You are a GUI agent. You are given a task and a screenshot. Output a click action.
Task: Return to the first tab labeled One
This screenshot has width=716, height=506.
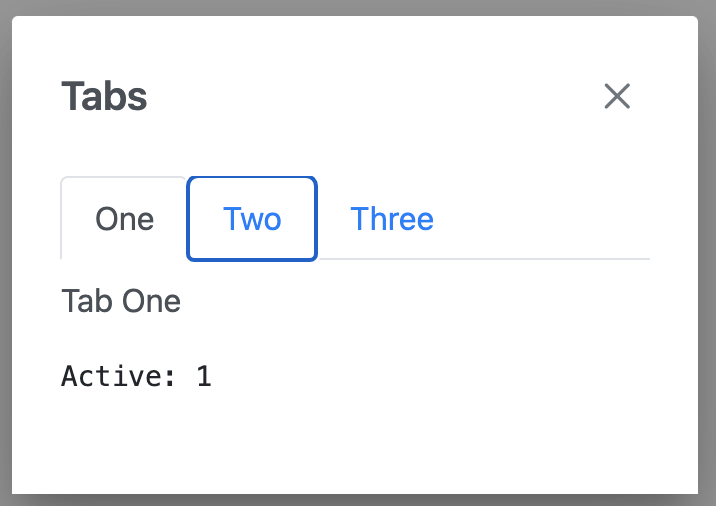click(125, 219)
